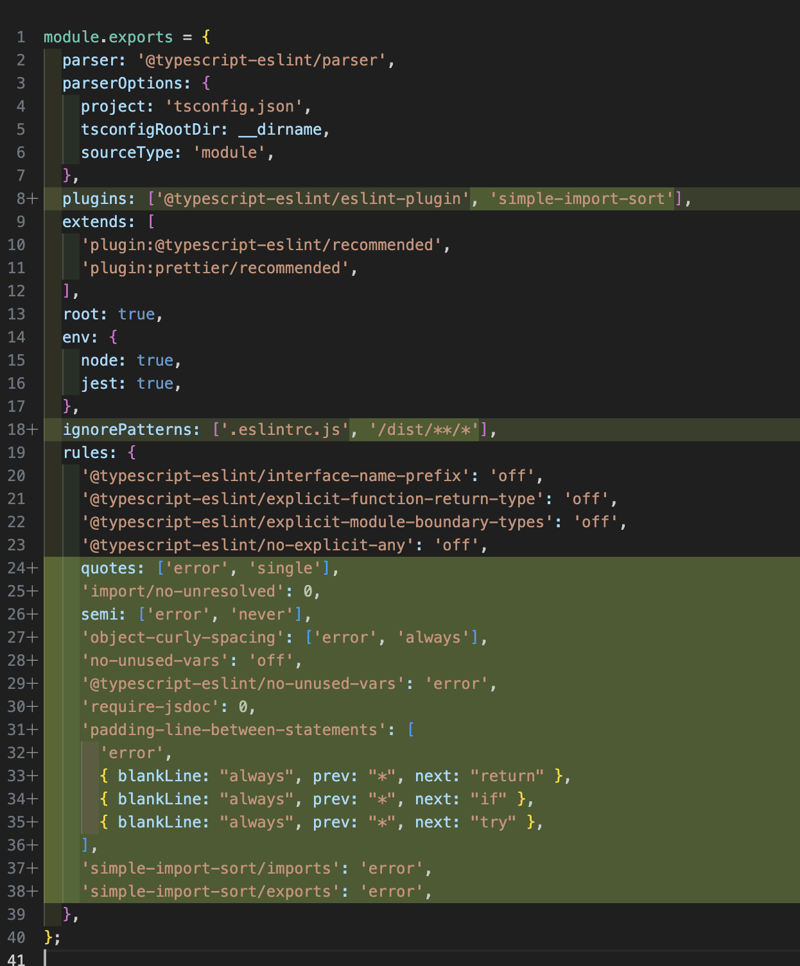Click the '.eslintrc.js' string
This screenshot has height=966, width=800.
point(285,430)
